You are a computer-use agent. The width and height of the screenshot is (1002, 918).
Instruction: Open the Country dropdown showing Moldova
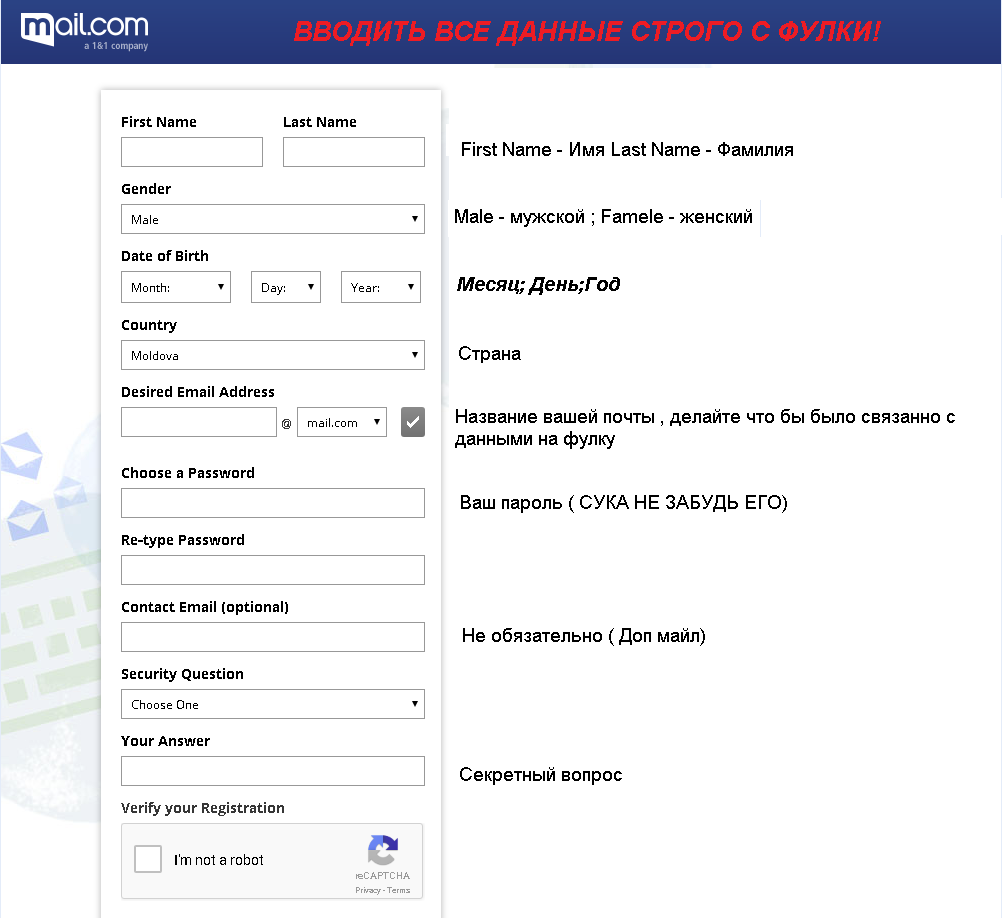point(272,355)
